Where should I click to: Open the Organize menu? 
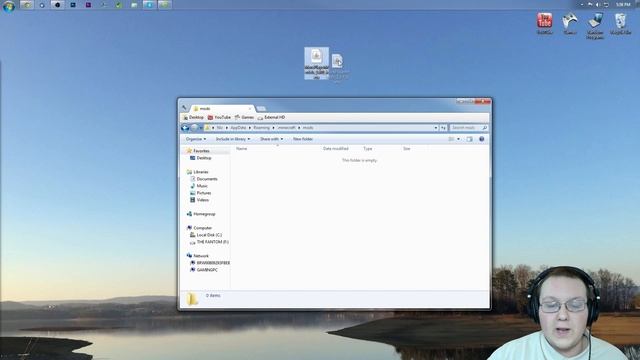pos(196,139)
